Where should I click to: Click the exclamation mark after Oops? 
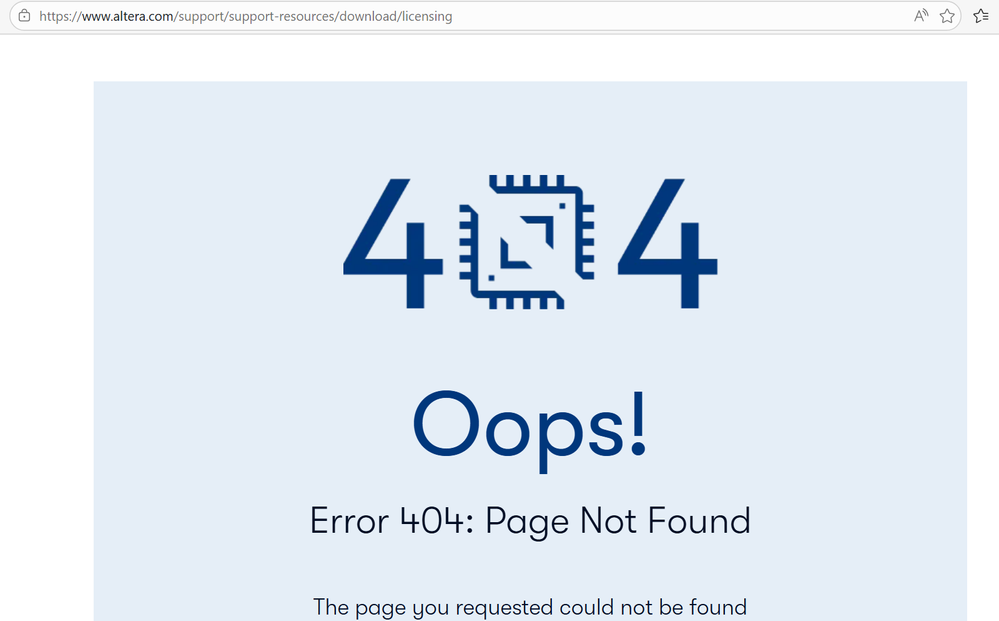click(638, 424)
